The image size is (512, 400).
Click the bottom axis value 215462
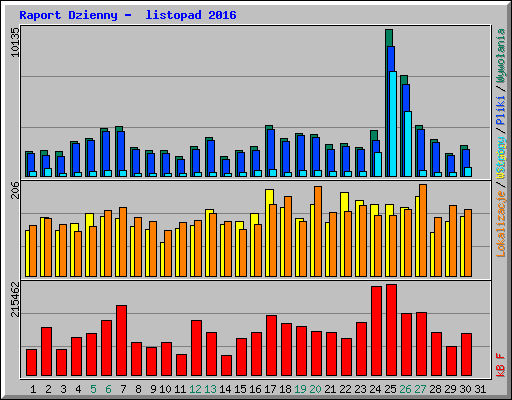click(15, 299)
